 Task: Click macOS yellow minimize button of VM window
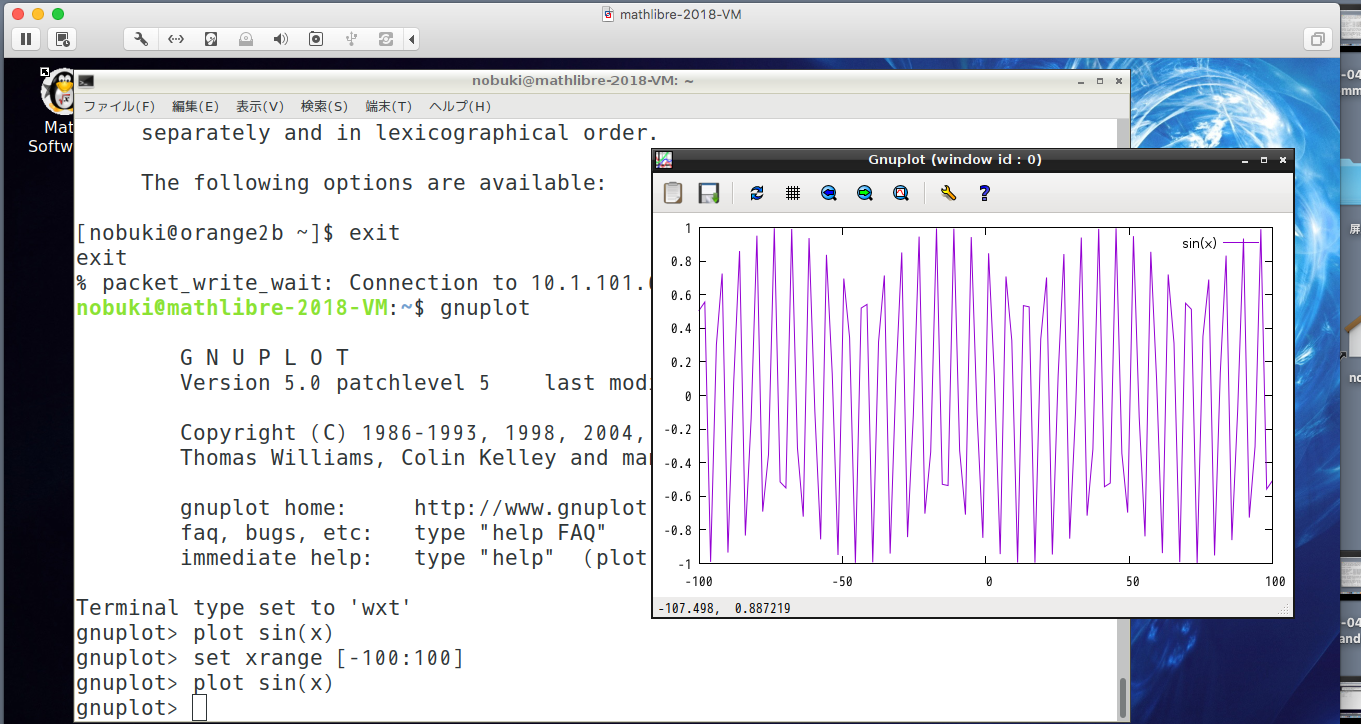pyautogui.click(x=38, y=14)
